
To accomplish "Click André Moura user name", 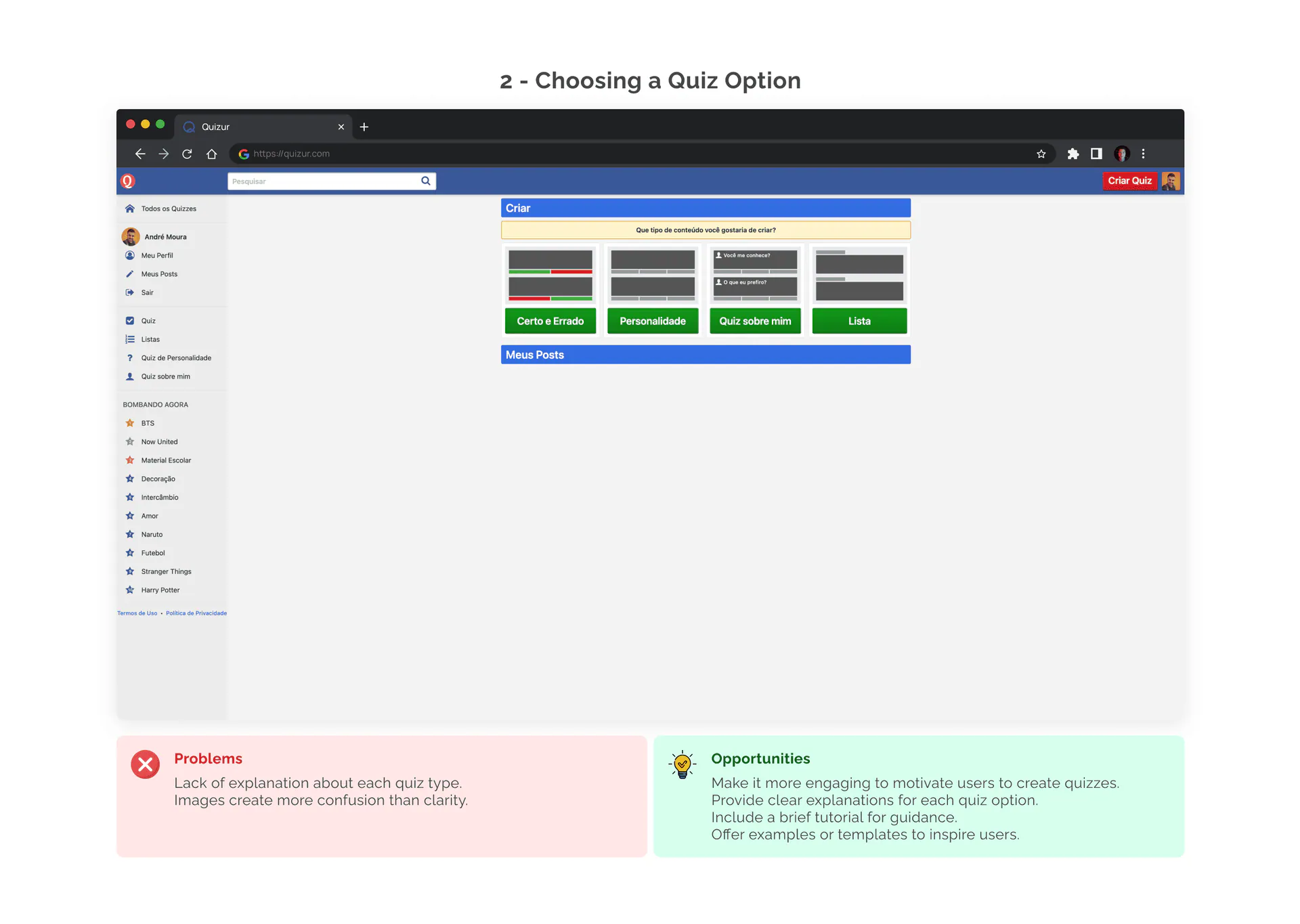I will (165, 237).
